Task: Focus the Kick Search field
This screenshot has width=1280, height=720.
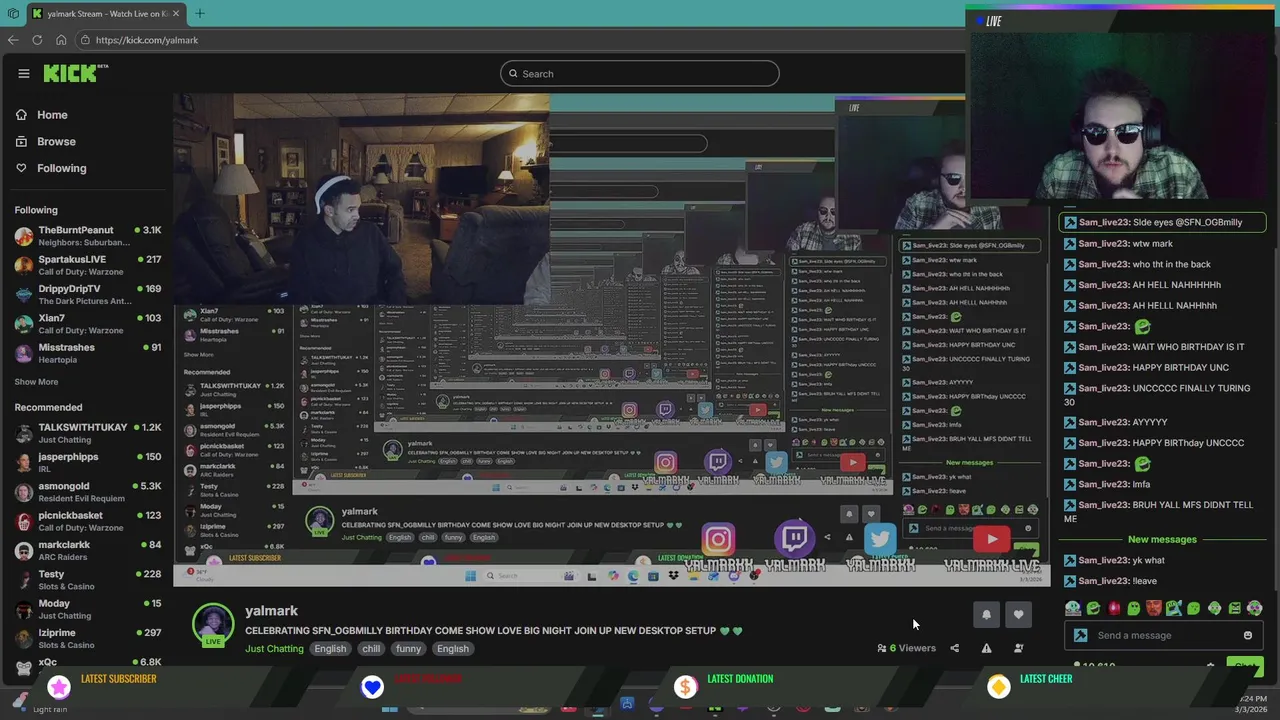Action: (x=640, y=73)
